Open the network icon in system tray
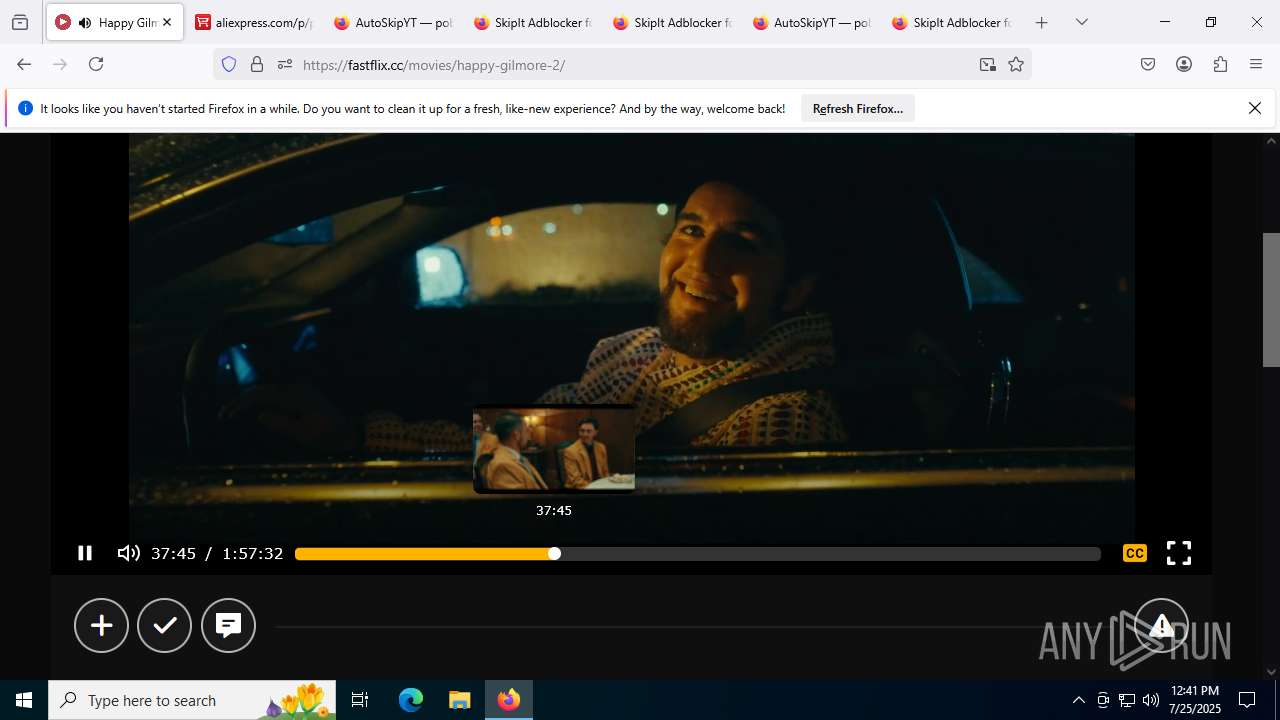This screenshot has width=1280, height=720. tap(1127, 700)
